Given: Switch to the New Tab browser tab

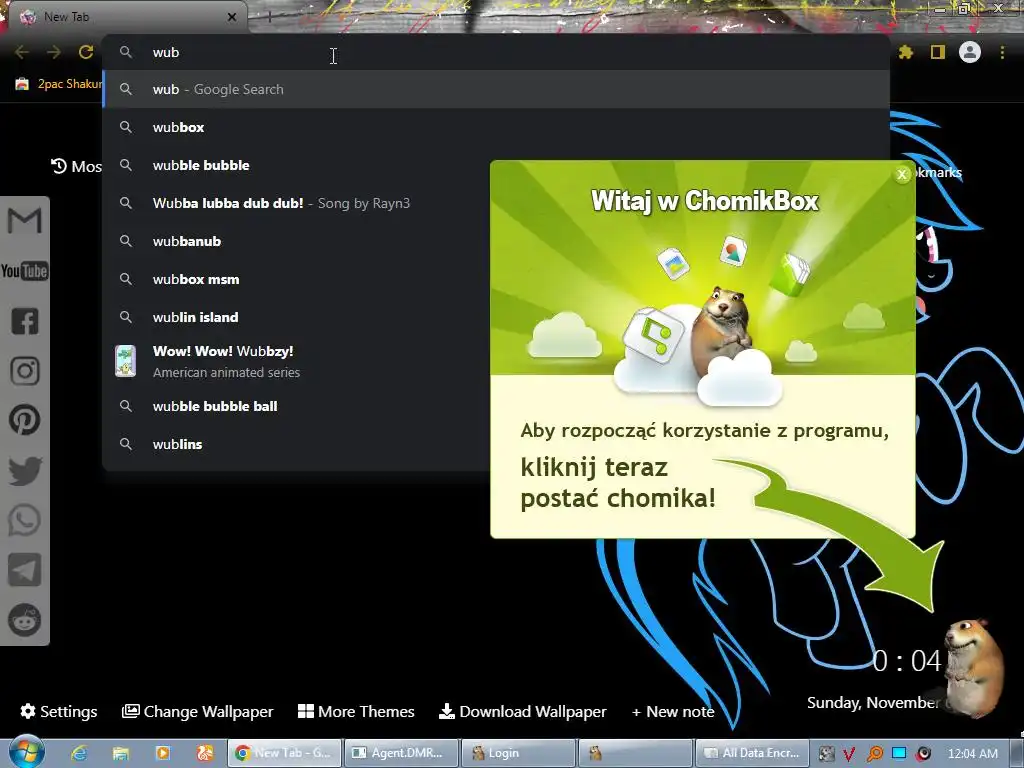Looking at the screenshot, I should (x=124, y=17).
